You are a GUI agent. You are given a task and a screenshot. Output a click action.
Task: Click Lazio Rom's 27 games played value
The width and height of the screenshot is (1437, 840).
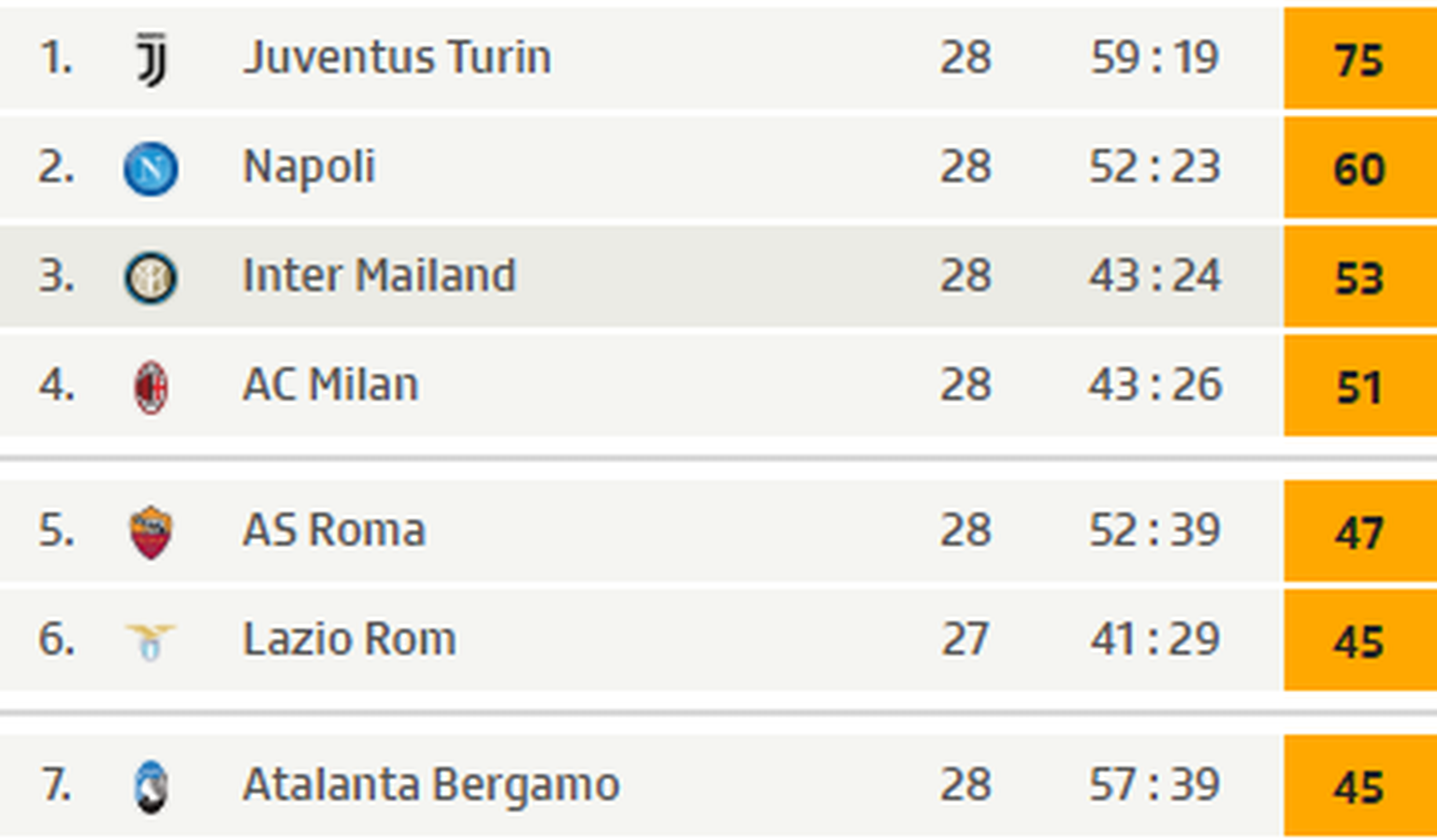pos(965,640)
